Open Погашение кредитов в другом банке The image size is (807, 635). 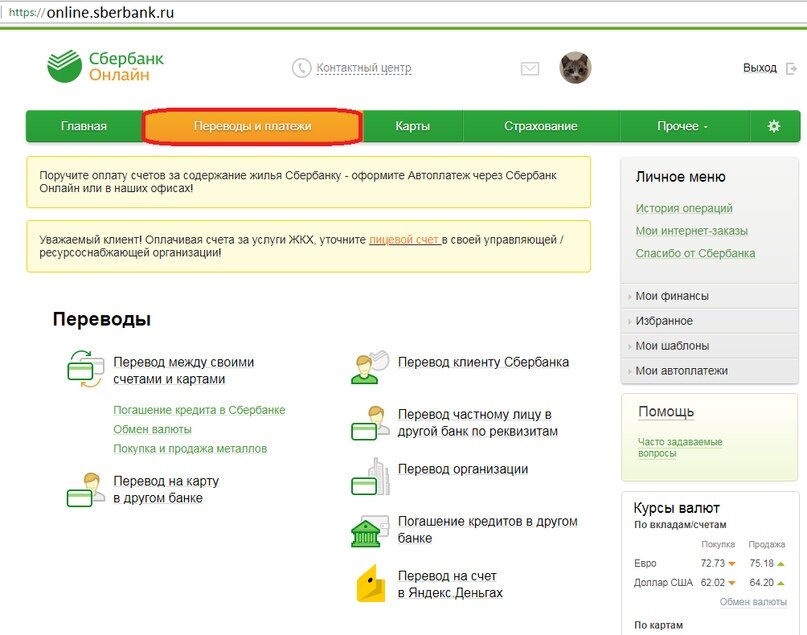point(487,530)
